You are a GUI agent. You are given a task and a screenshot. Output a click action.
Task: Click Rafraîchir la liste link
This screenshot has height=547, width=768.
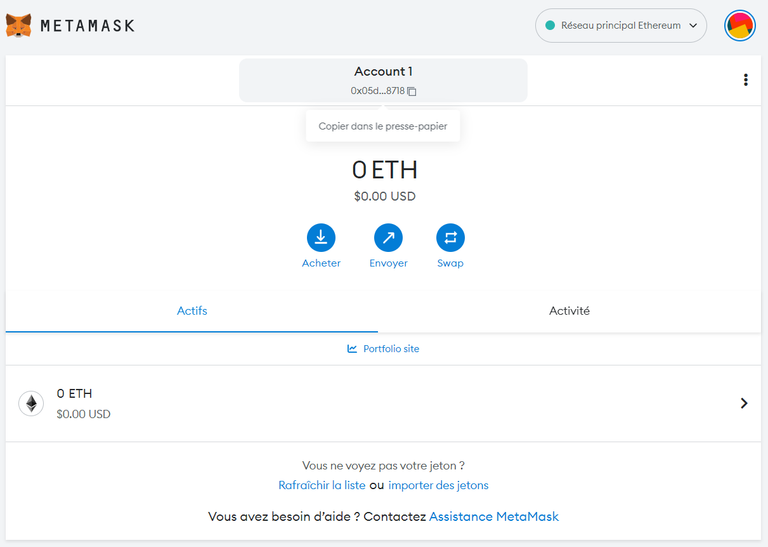pos(322,485)
